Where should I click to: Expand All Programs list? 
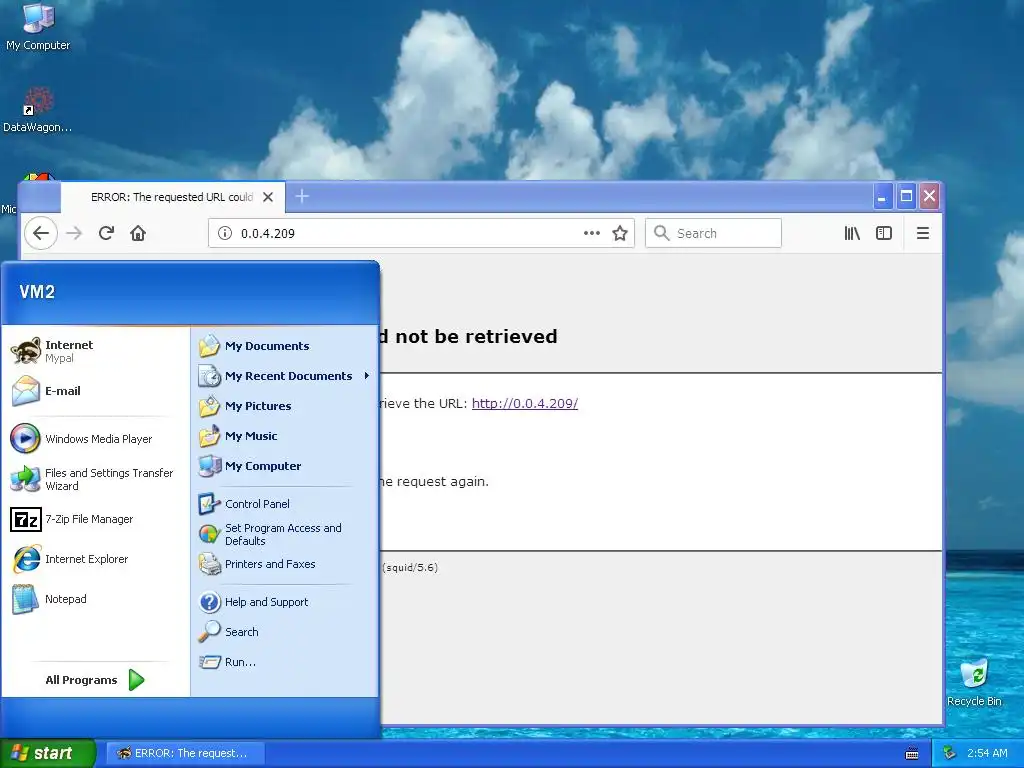[95, 680]
